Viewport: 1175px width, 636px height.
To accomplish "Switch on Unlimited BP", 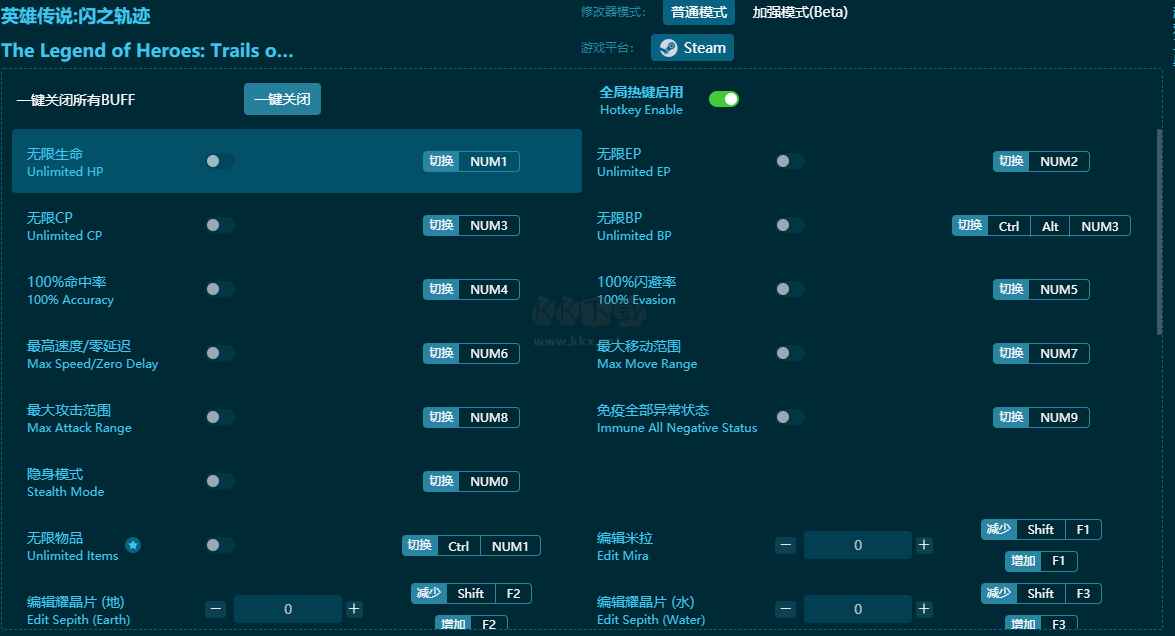I will (790, 225).
